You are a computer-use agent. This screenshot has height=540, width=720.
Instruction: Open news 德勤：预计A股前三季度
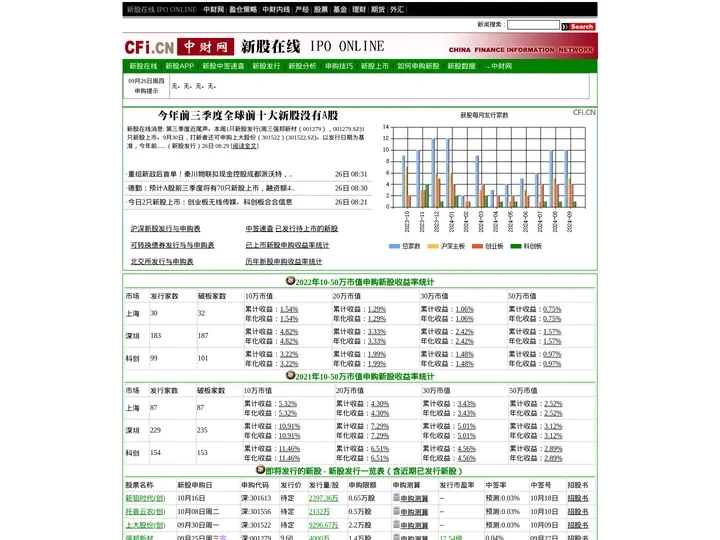tap(211, 188)
